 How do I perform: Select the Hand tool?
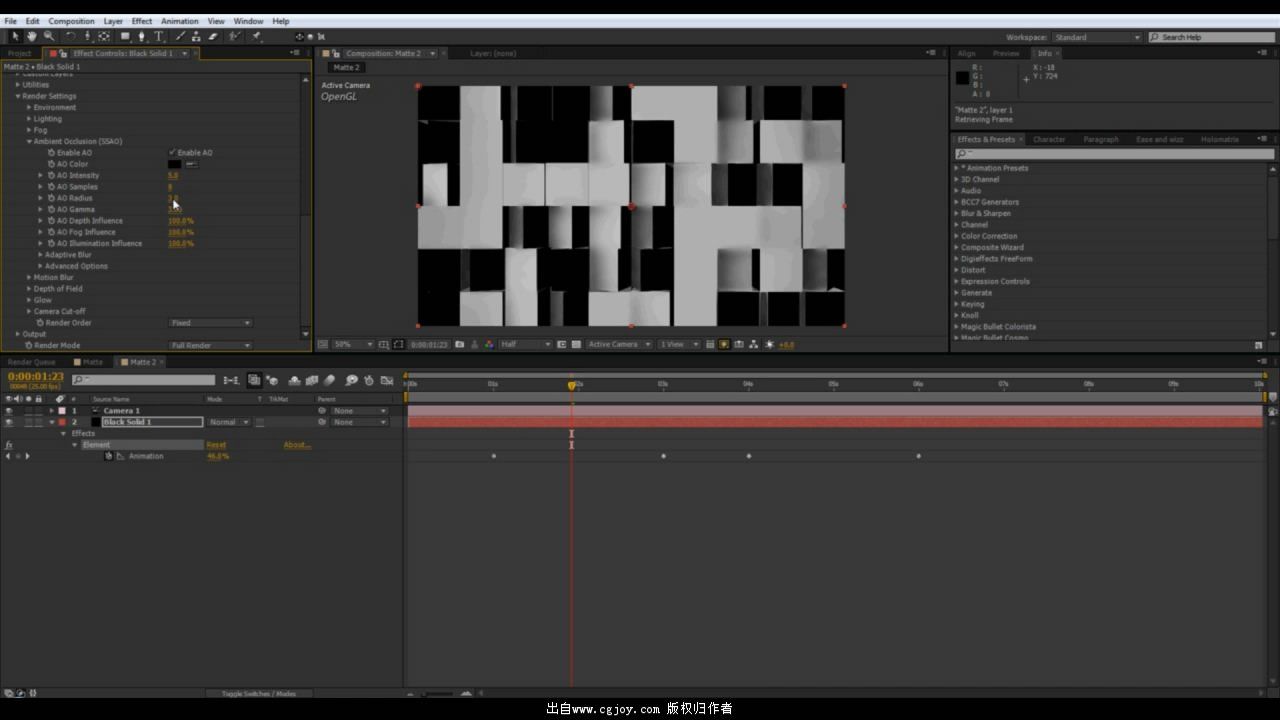32,36
